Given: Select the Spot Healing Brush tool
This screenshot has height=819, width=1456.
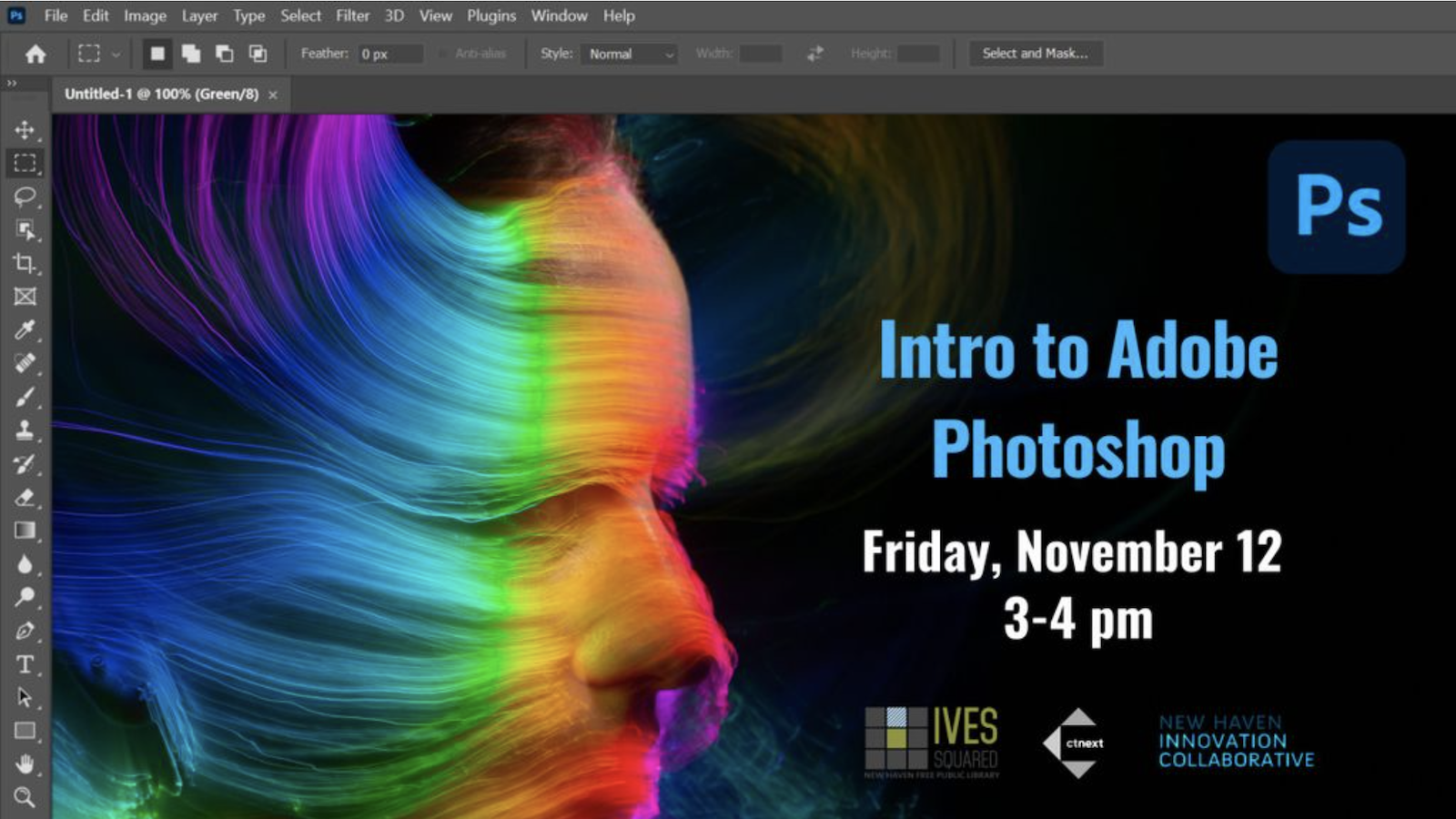Looking at the screenshot, I should [x=25, y=363].
